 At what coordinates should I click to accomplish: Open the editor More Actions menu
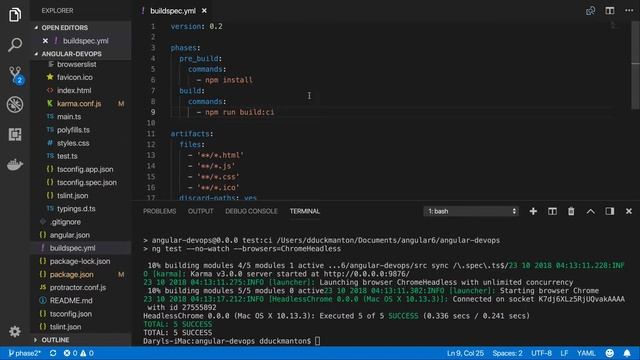point(629,11)
